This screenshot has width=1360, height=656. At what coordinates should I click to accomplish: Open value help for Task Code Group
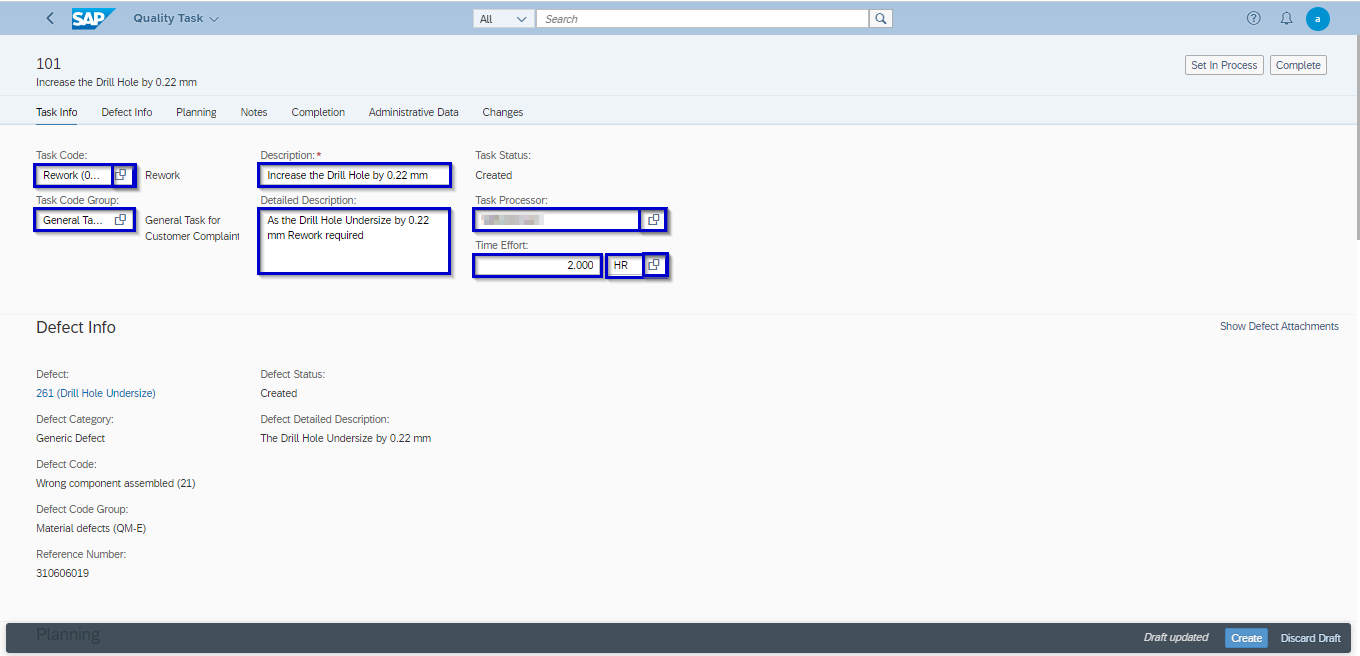[x=121, y=220]
